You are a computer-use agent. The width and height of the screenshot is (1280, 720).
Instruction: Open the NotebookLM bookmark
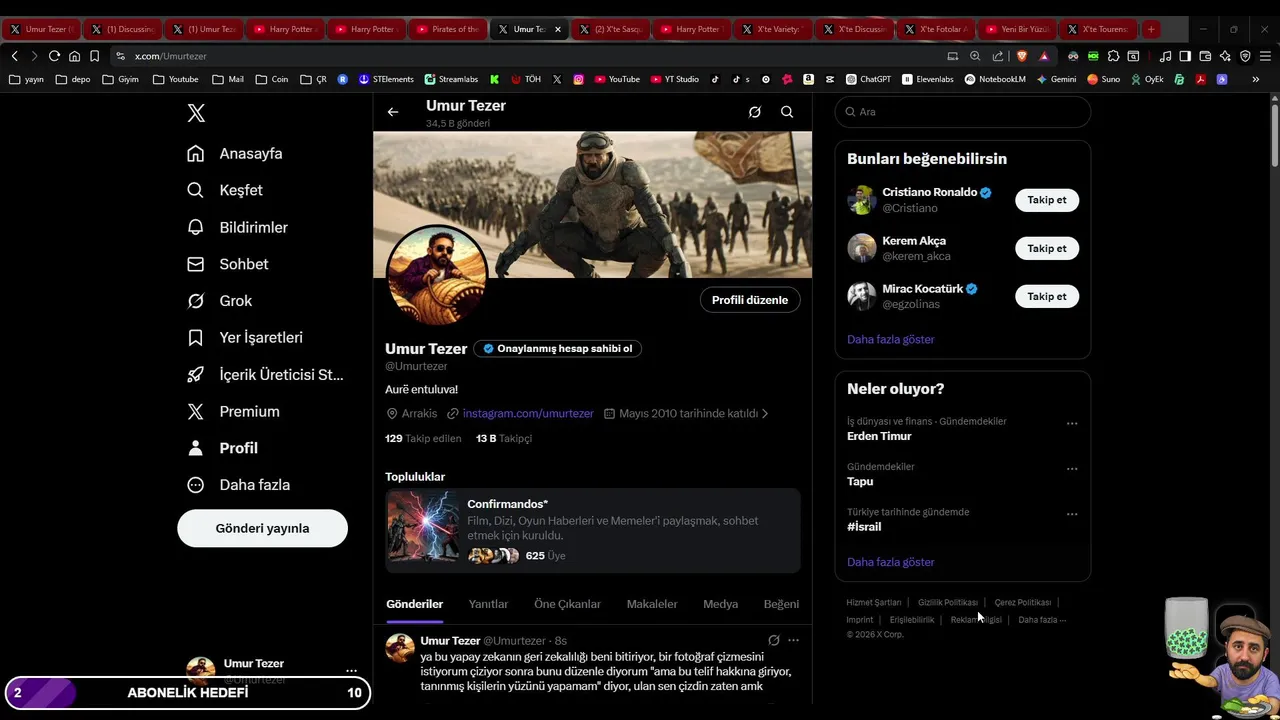click(995, 79)
